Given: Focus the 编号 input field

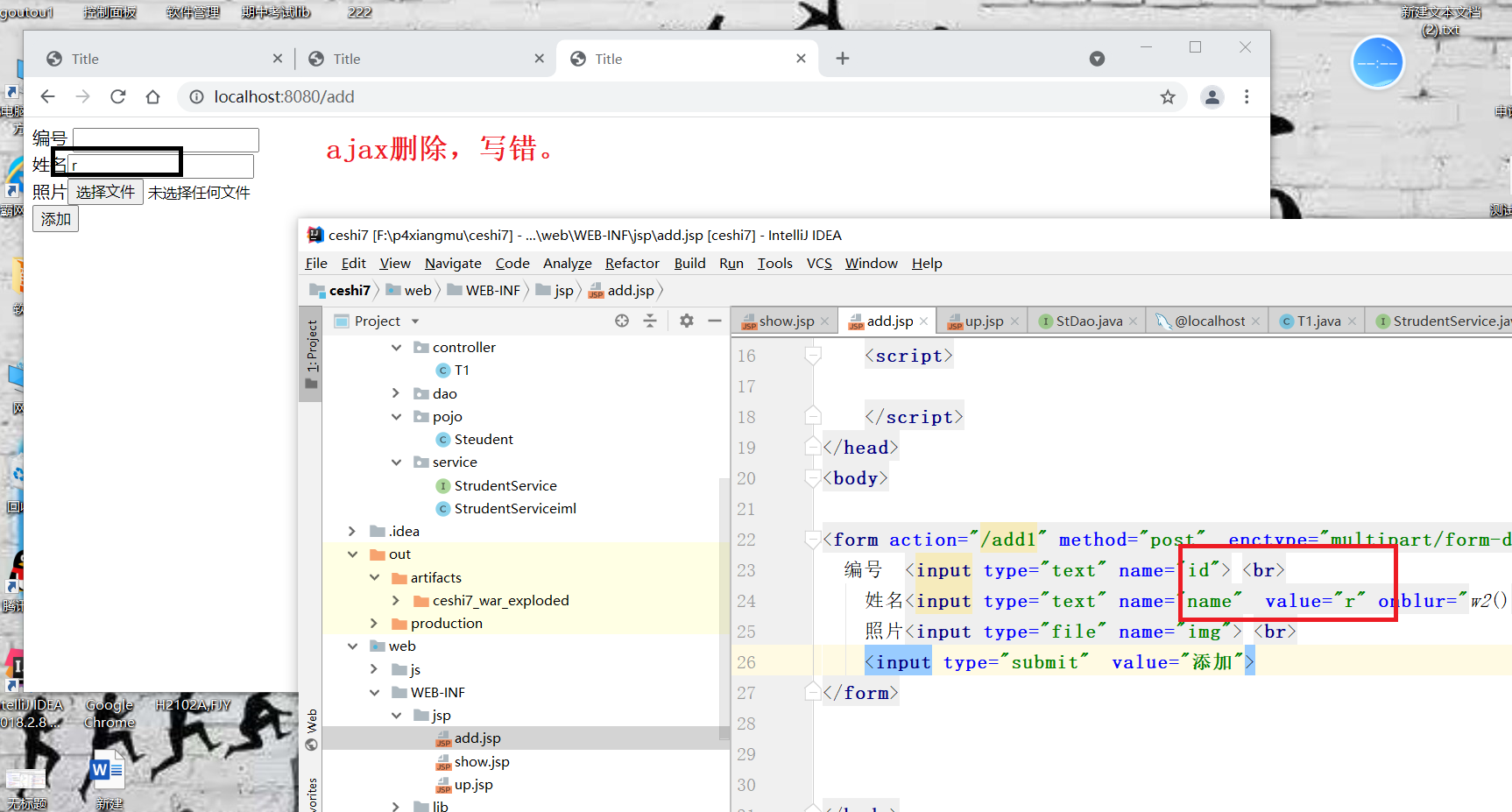Looking at the screenshot, I should click(x=166, y=139).
